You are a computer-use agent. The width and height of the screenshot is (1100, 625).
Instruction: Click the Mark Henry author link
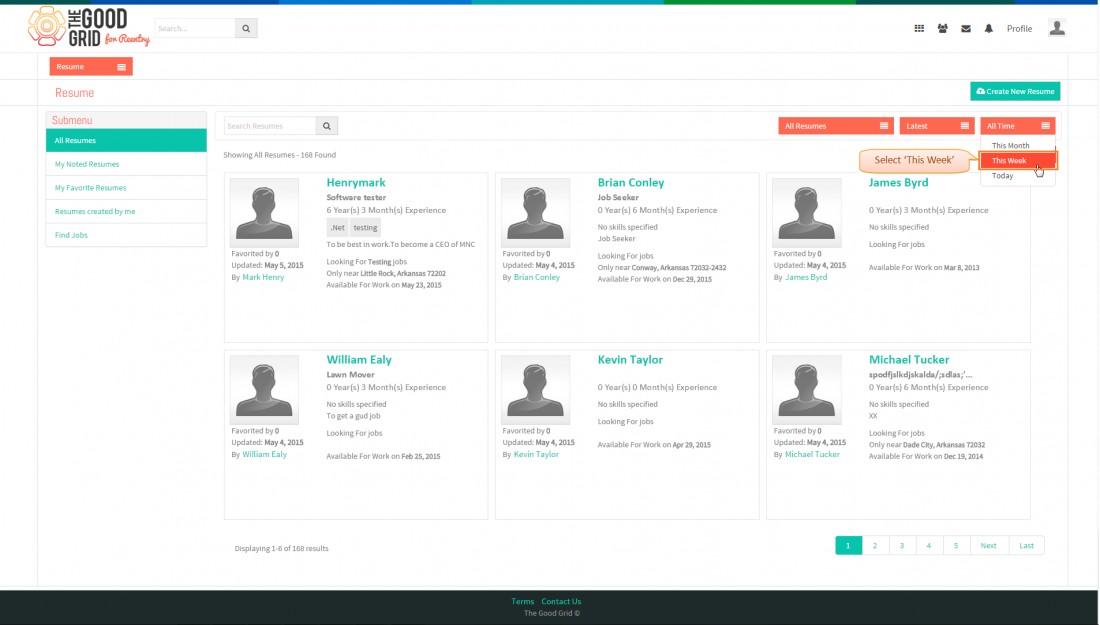tap(263, 277)
